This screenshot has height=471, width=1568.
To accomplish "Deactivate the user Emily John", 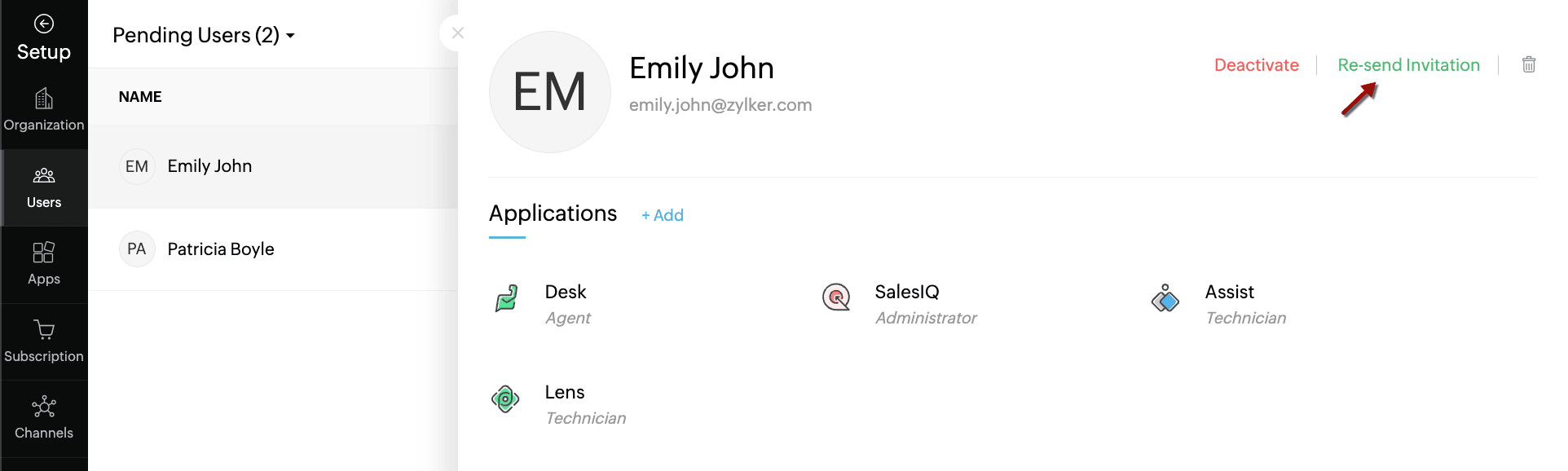I will tap(1256, 65).
